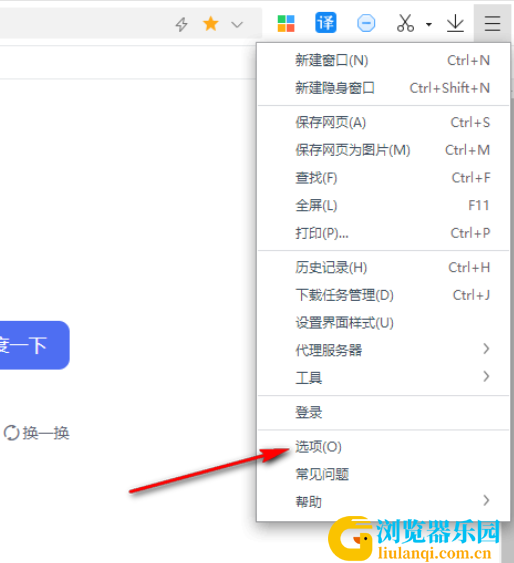Click the scissors screenshot icon
Image resolution: width=514 pixels, height=563 pixels.
click(x=406, y=23)
